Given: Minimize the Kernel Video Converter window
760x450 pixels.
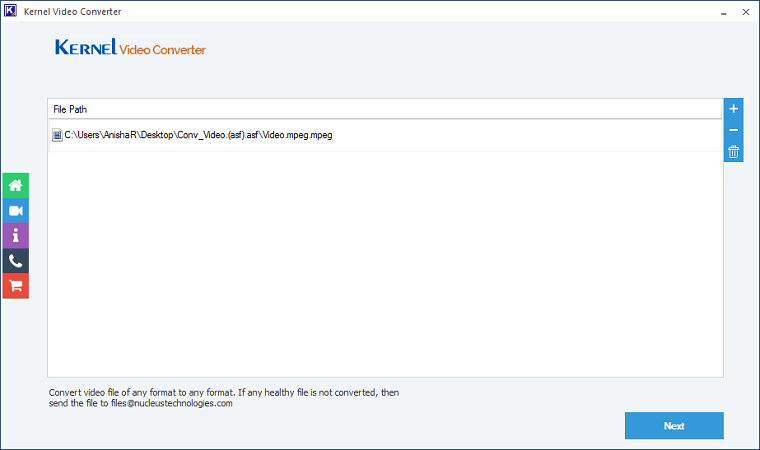Looking at the screenshot, I should coord(723,12).
